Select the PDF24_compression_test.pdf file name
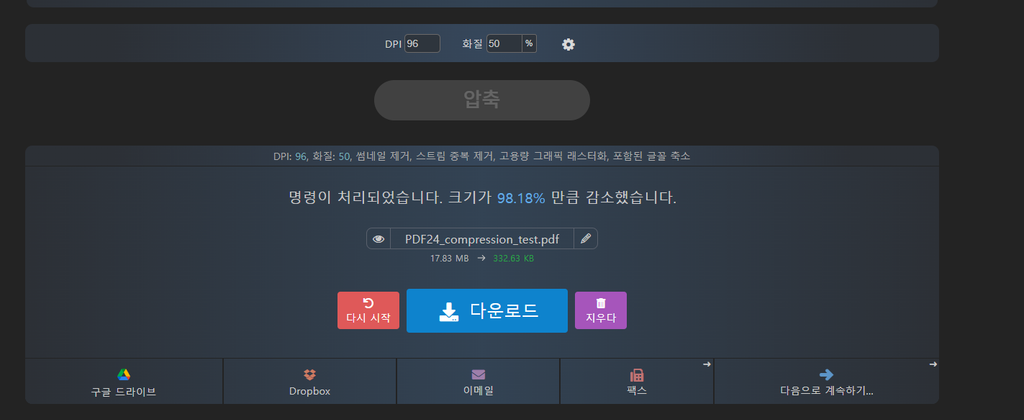This screenshot has width=1024, height=420. point(482,239)
